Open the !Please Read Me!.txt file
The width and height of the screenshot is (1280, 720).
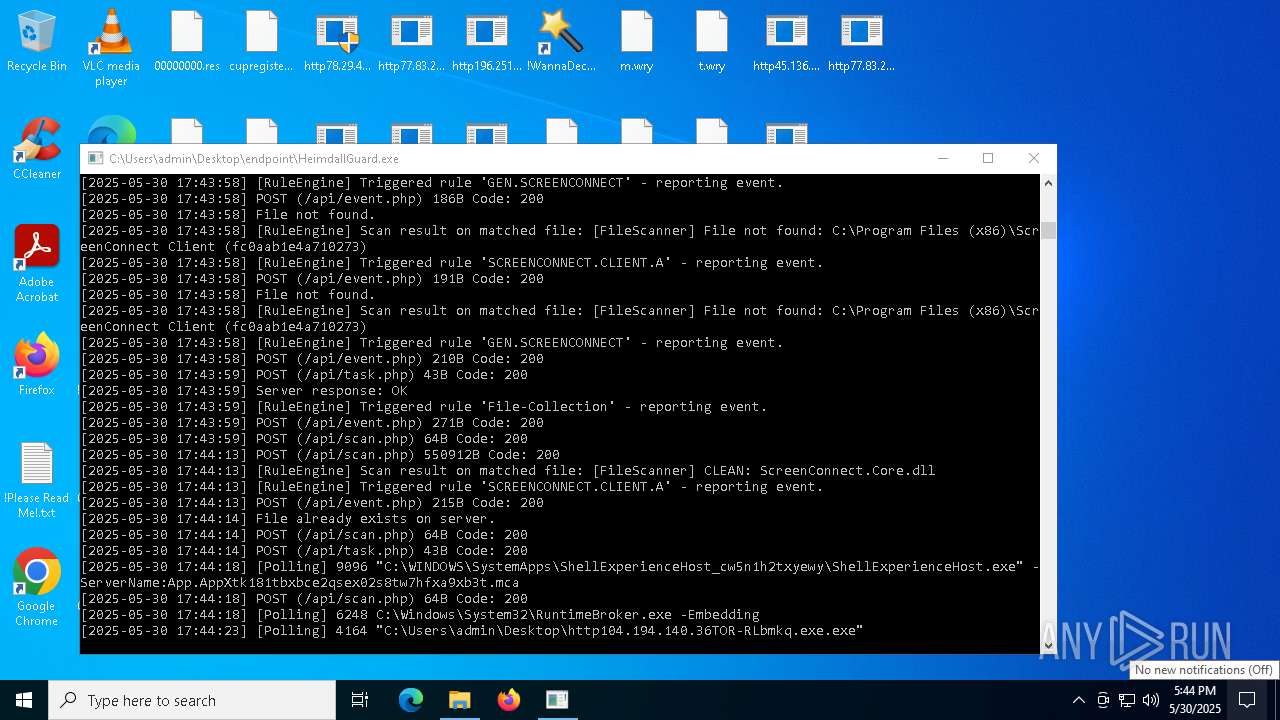37,481
